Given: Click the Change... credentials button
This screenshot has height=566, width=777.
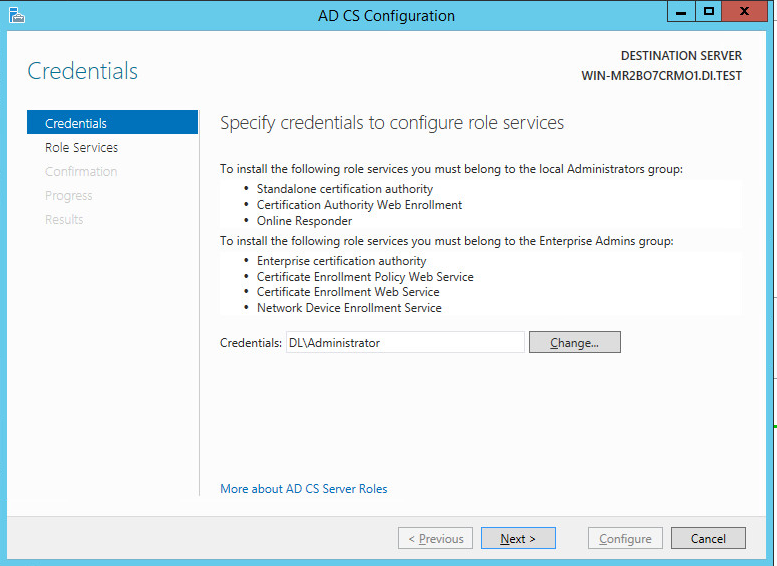Looking at the screenshot, I should [x=574, y=342].
